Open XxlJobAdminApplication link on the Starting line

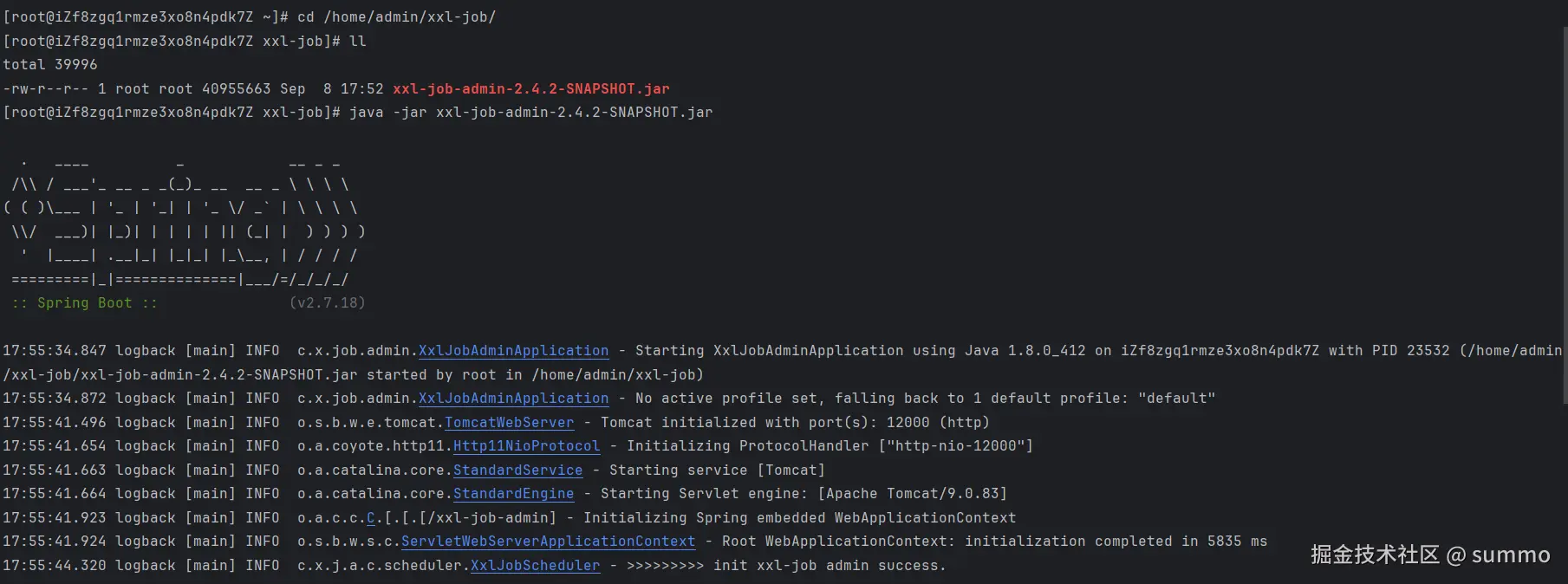(x=513, y=351)
